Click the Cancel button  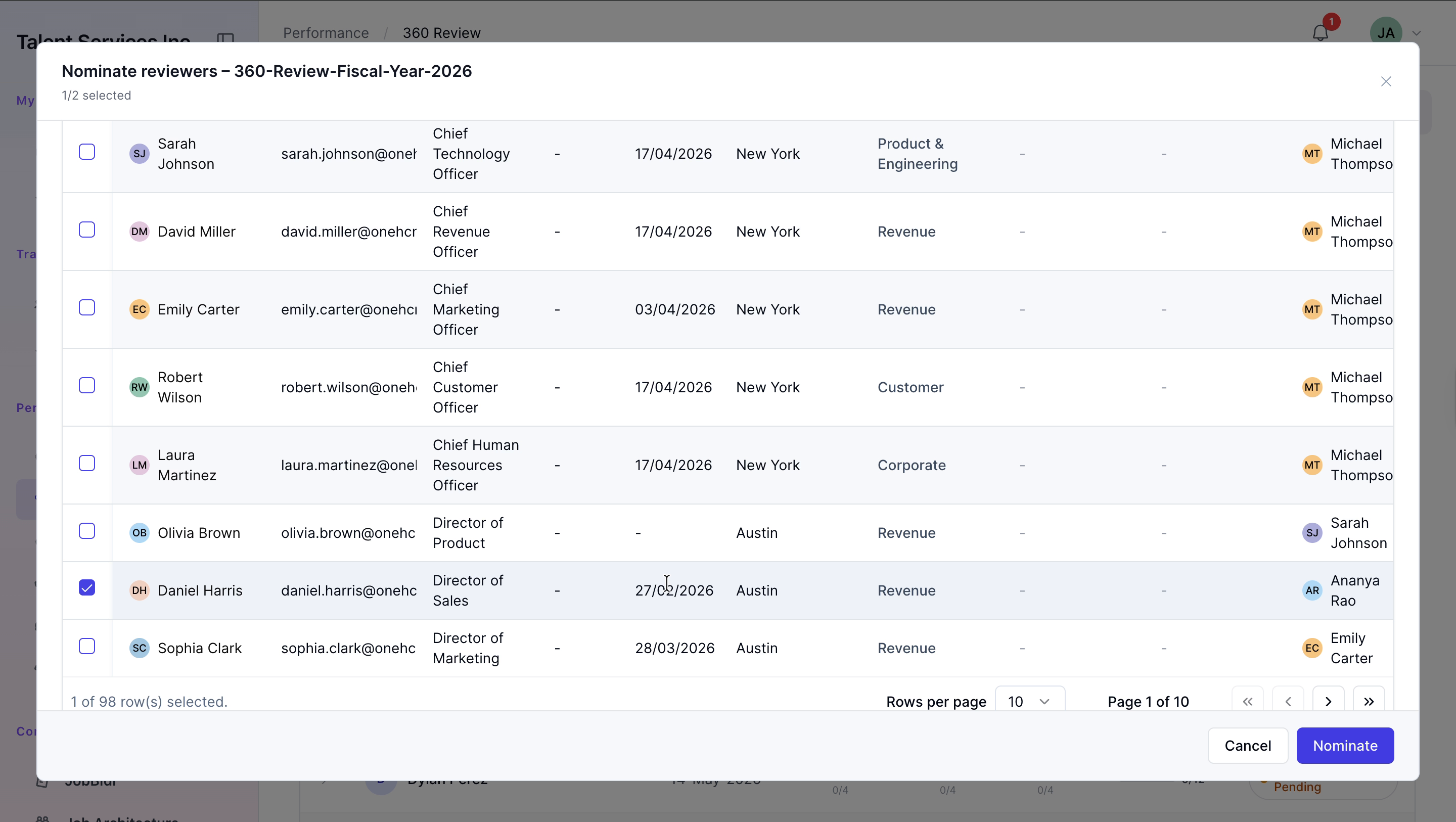(1247, 745)
